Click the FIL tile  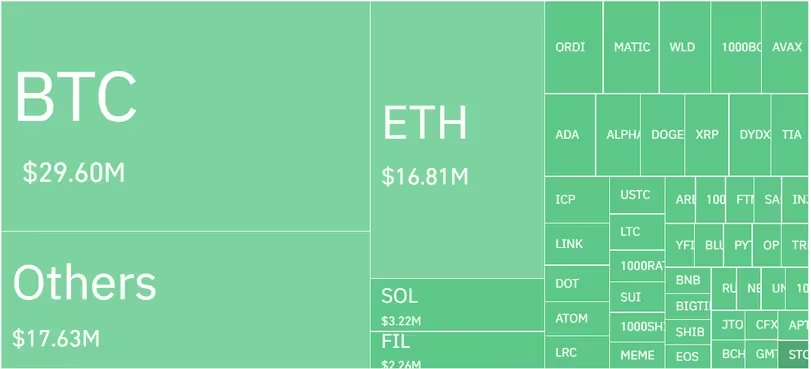(457, 350)
